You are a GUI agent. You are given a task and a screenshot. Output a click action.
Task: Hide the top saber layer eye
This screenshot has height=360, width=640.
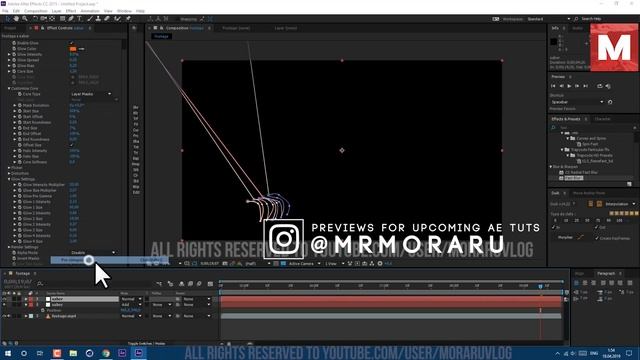[x=4, y=299]
